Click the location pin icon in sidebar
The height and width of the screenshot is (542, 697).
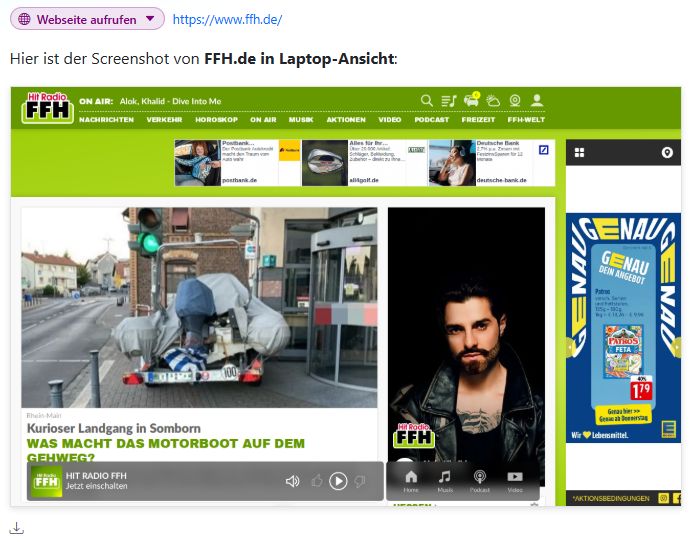click(667, 153)
